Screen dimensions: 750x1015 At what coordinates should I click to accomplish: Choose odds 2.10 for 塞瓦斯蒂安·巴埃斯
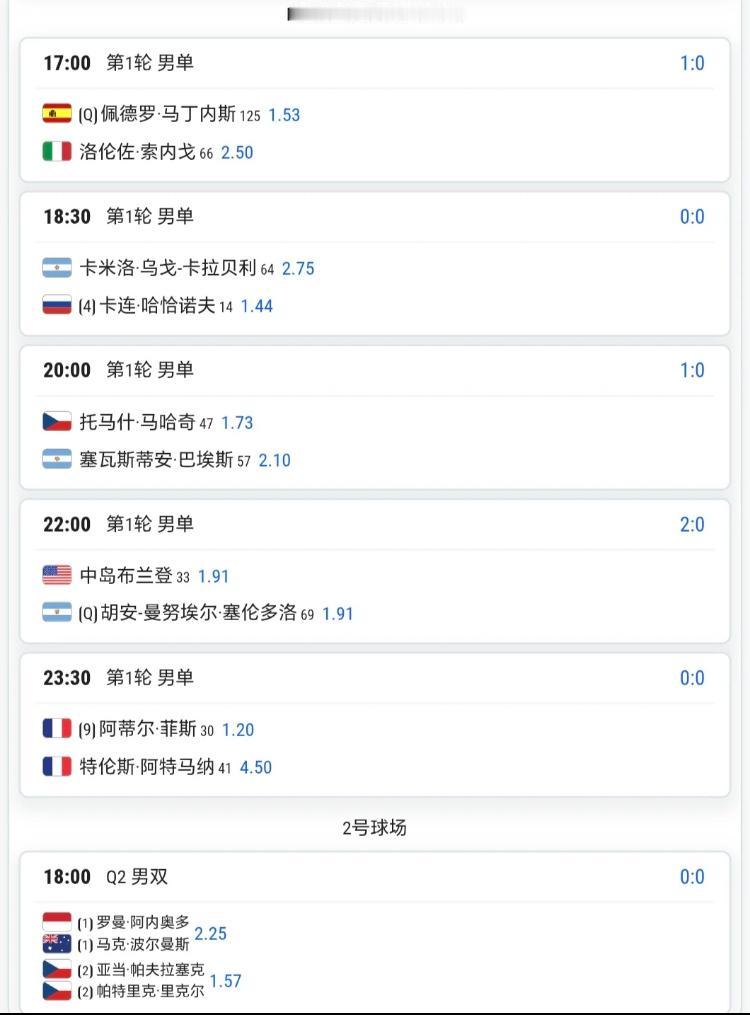274,461
